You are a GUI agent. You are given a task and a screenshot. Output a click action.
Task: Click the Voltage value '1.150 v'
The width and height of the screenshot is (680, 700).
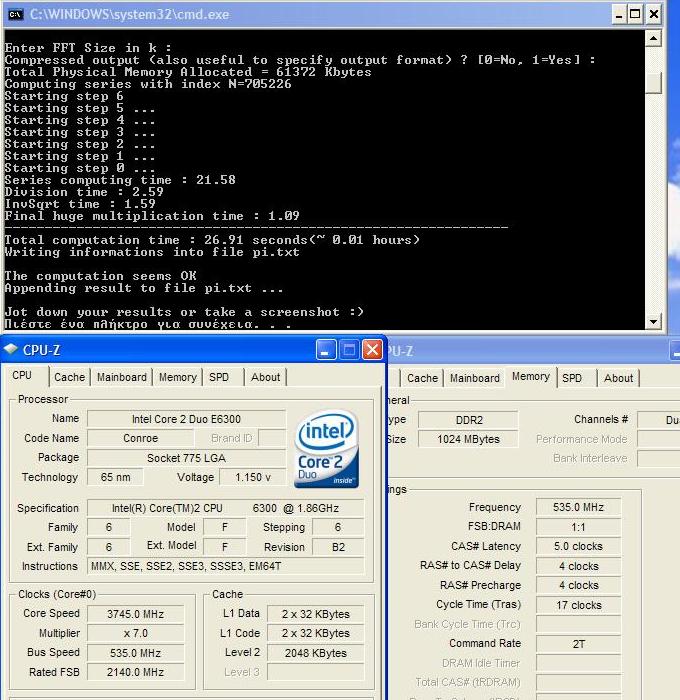pos(253,477)
